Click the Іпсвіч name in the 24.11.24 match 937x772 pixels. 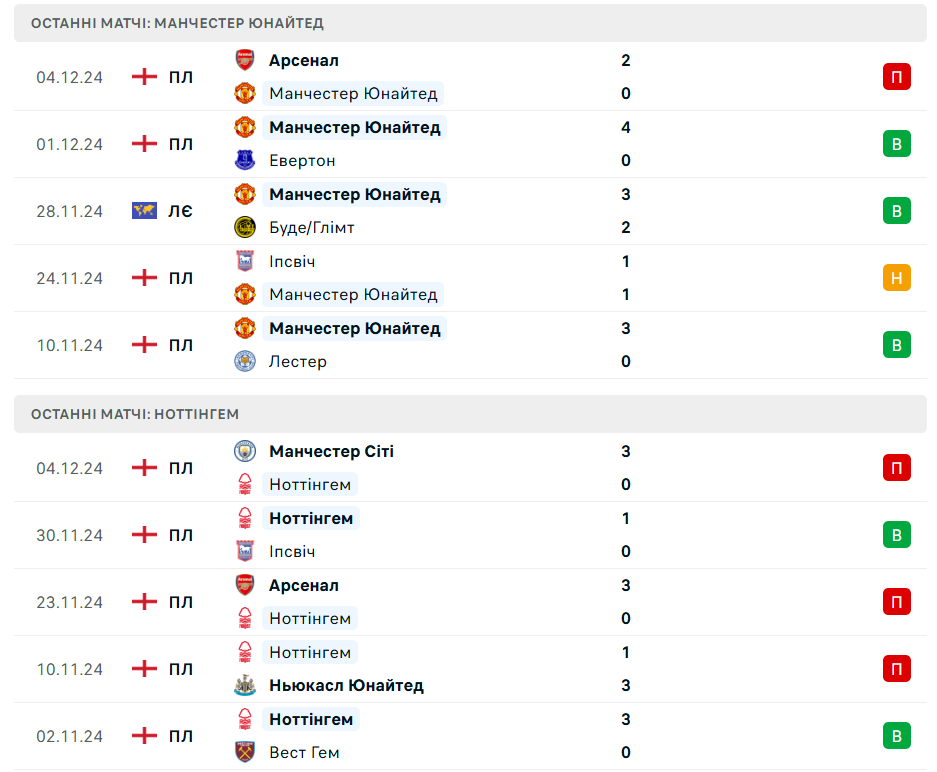292,261
